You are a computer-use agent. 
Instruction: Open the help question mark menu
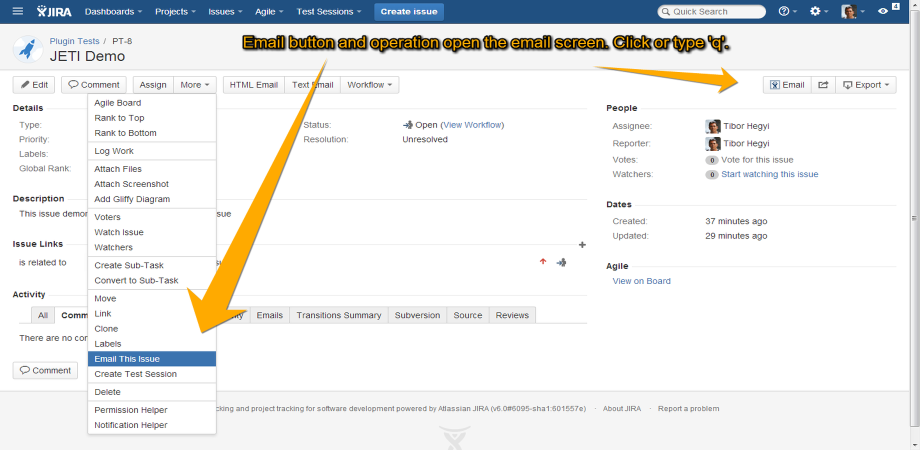tap(787, 11)
